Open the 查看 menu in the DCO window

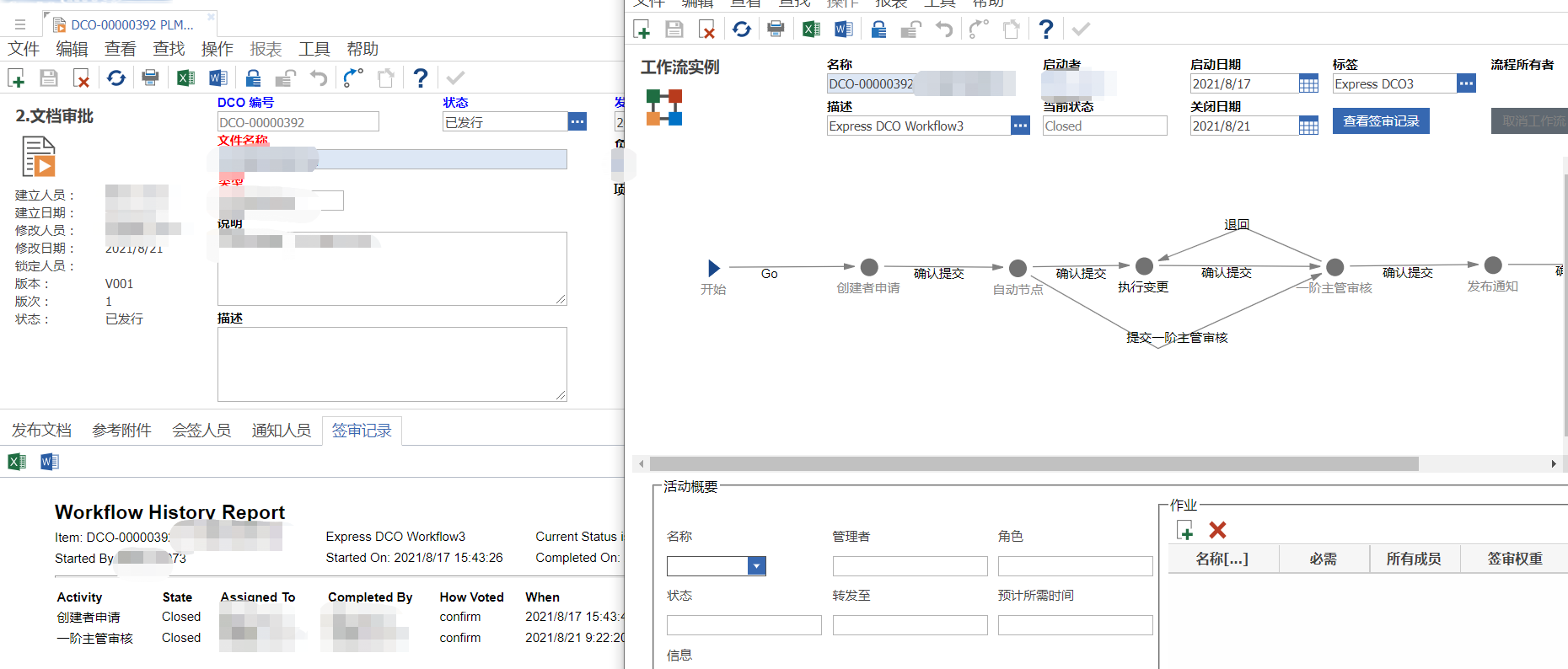(x=121, y=49)
